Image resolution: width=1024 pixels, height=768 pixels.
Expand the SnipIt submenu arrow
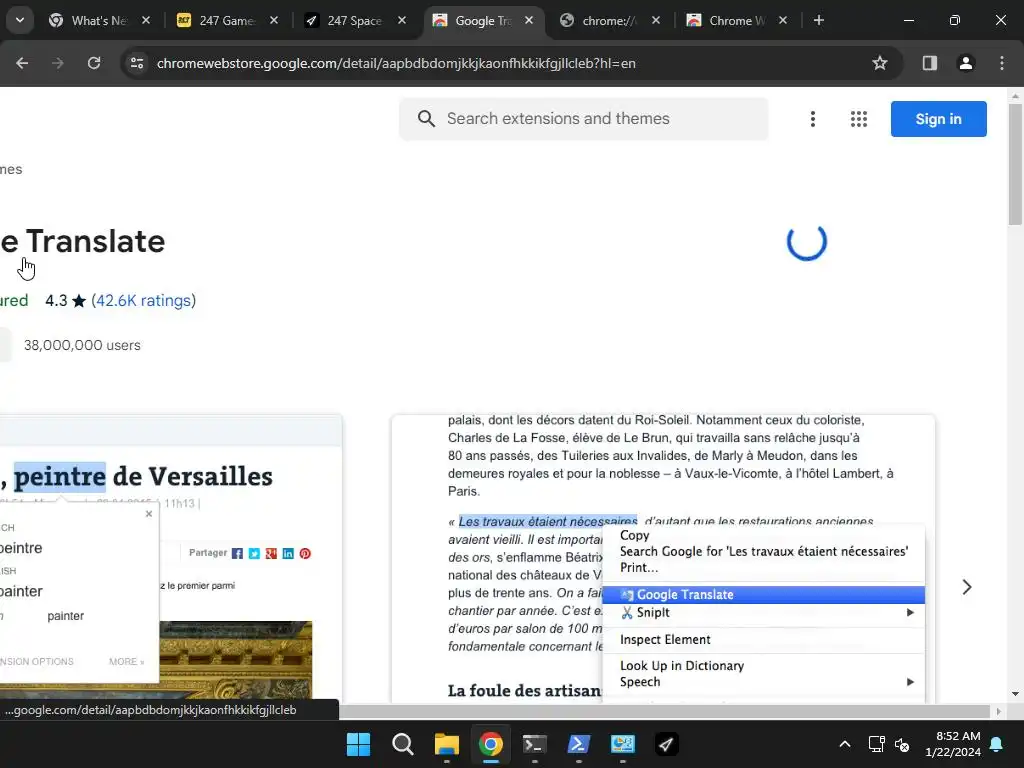910,613
